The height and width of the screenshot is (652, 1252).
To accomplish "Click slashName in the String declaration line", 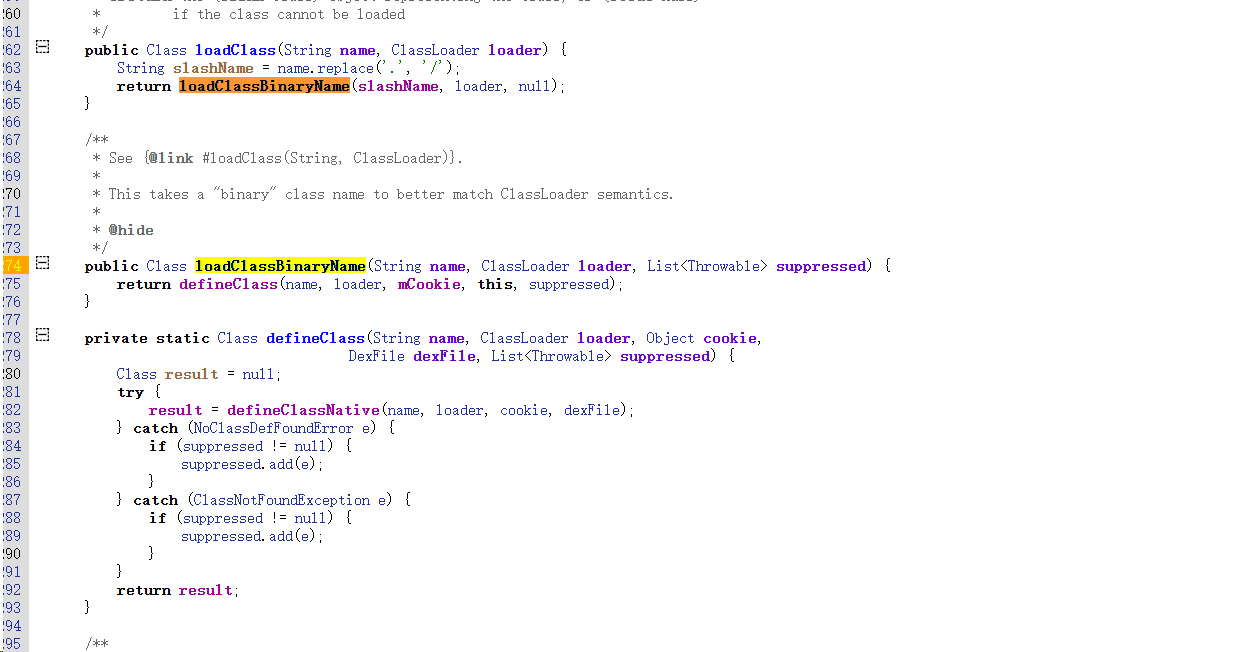I will (213, 68).
